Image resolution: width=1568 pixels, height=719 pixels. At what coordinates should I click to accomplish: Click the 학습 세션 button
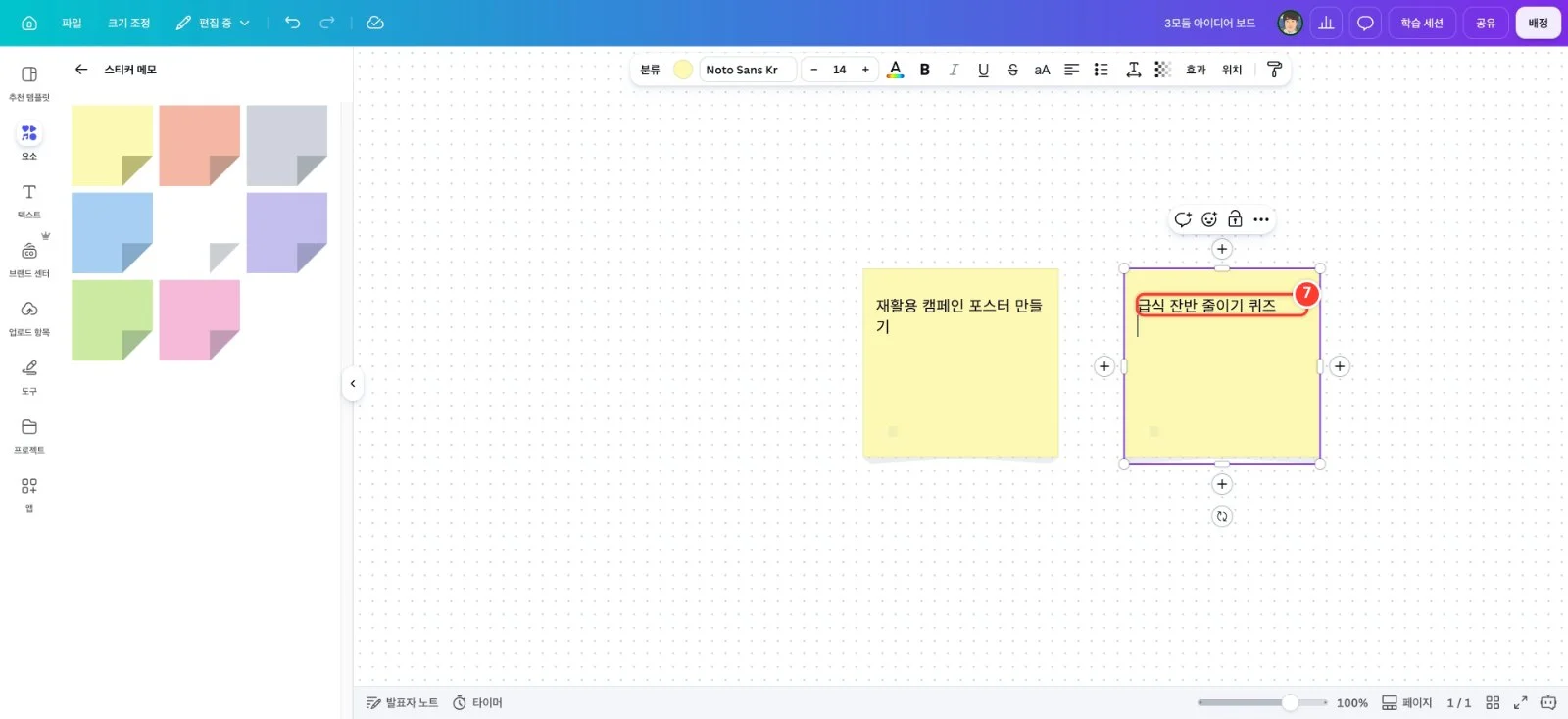click(1422, 23)
